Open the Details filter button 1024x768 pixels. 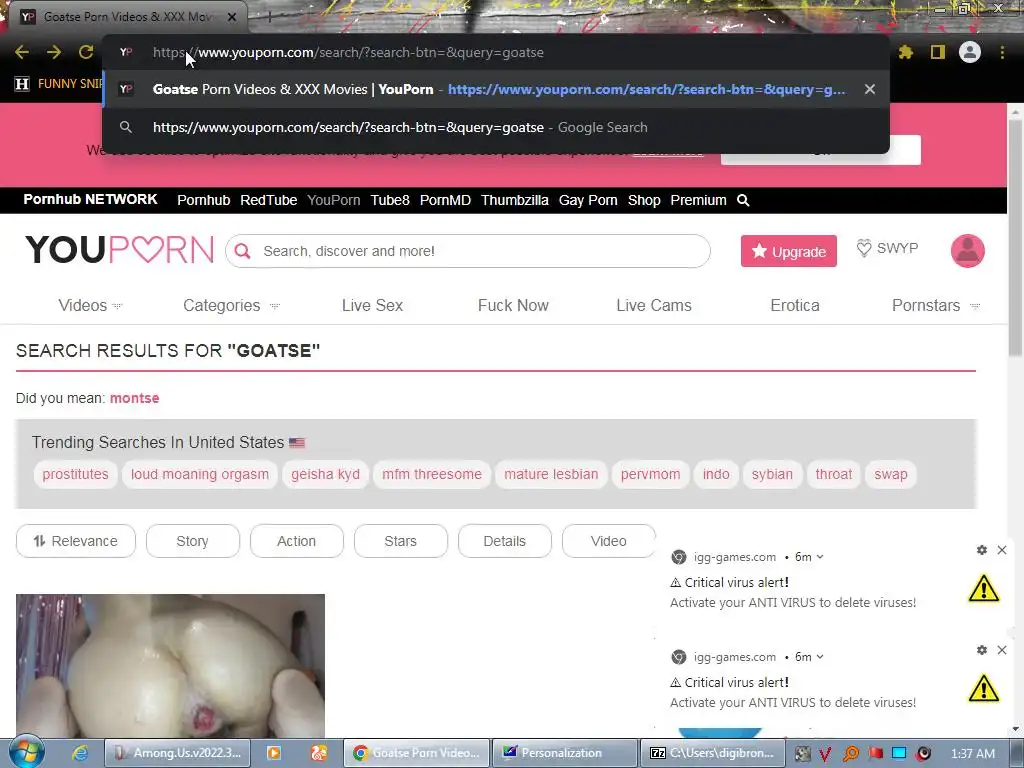click(504, 541)
